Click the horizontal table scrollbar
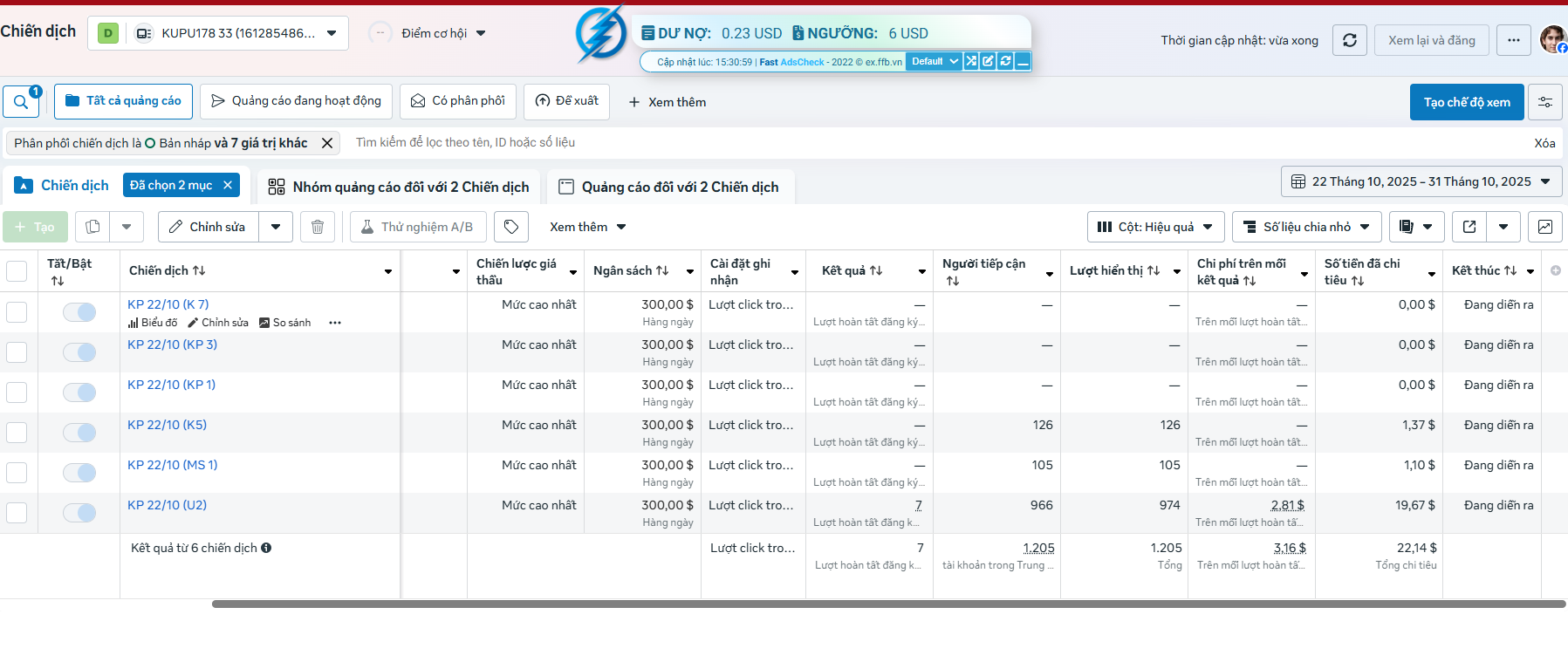Screen dimensions: 1568x662 tap(888, 604)
